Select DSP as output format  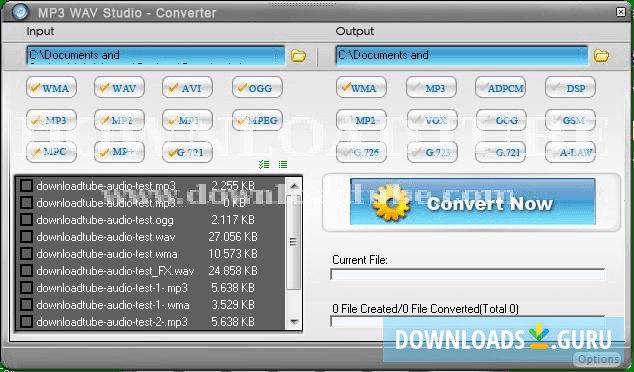click(571, 87)
